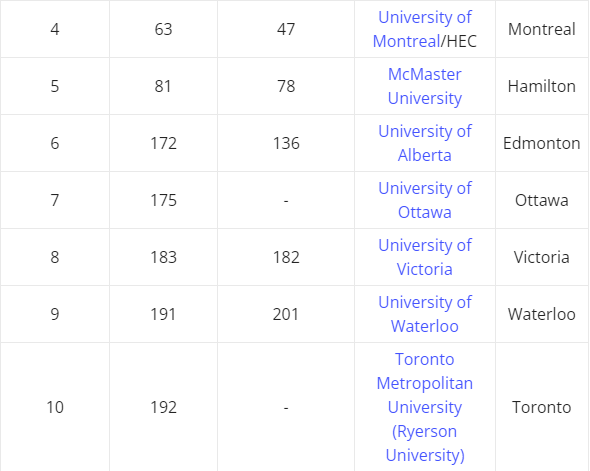
Task: Click the cell with value 81
Action: pos(163,86)
